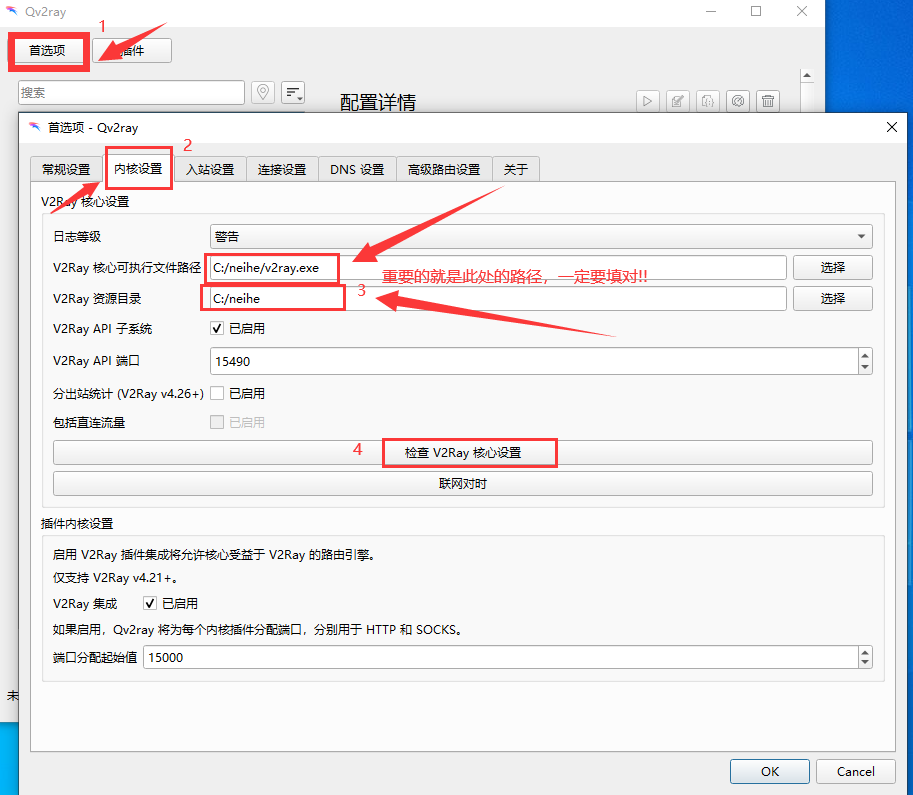Expand the 日志等级 dropdown showing 警告
The width and height of the screenshot is (913, 795).
click(541, 236)
